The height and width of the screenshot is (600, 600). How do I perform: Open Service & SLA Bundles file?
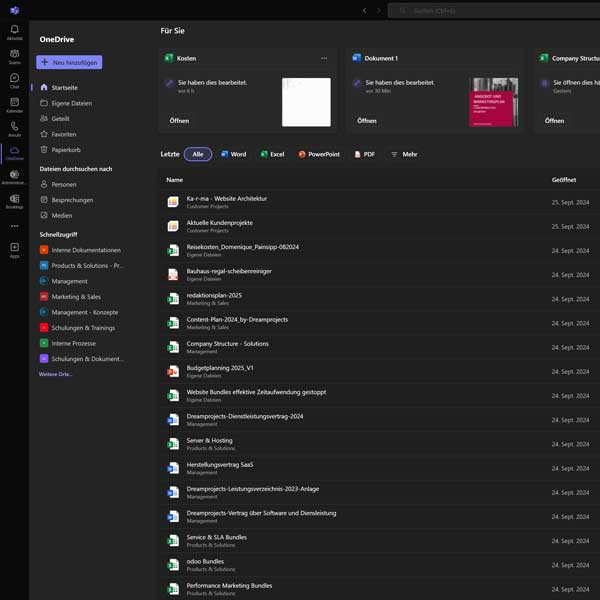[217, 537]
